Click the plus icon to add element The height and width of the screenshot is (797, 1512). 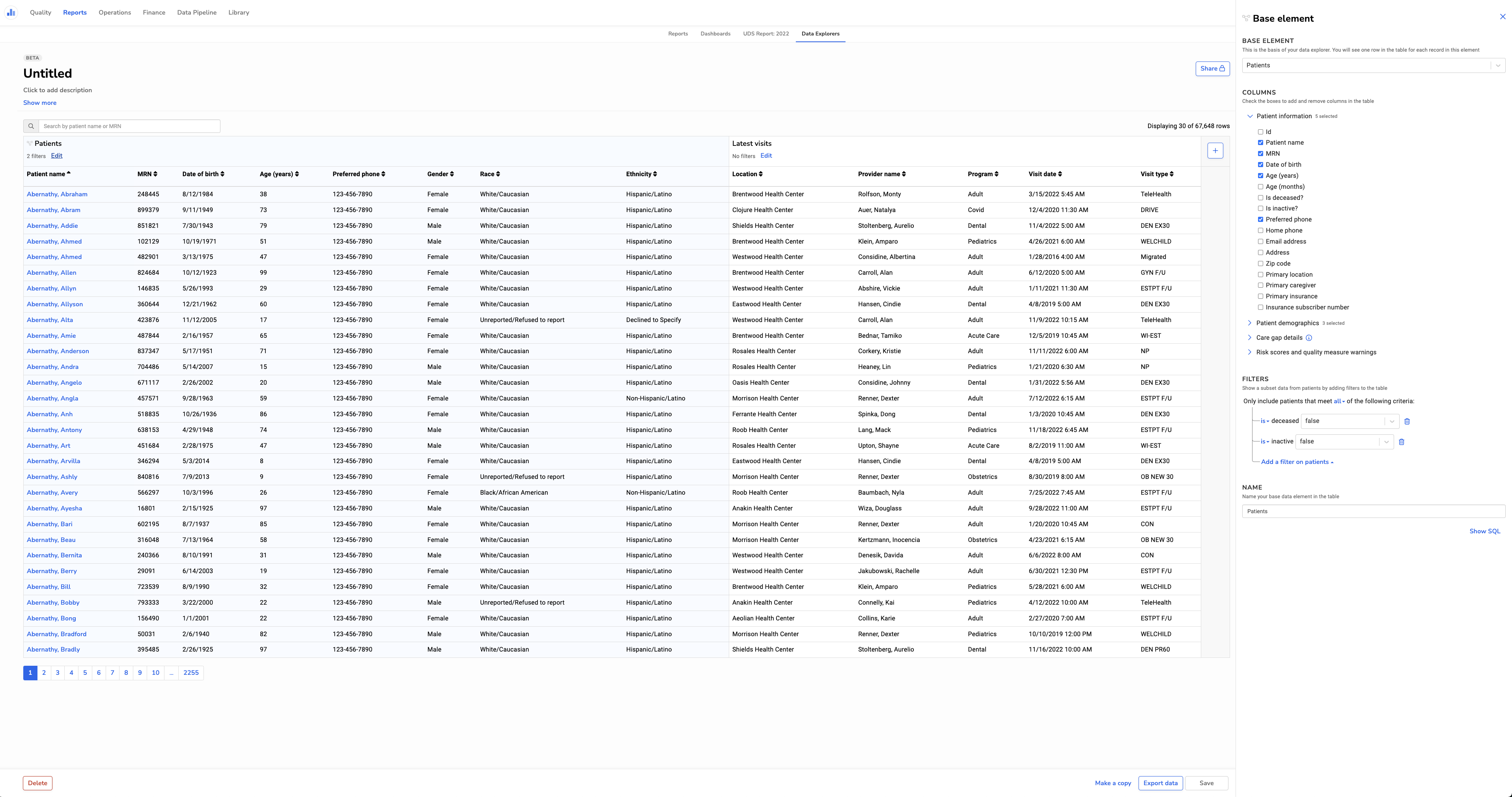(1215, 151)
